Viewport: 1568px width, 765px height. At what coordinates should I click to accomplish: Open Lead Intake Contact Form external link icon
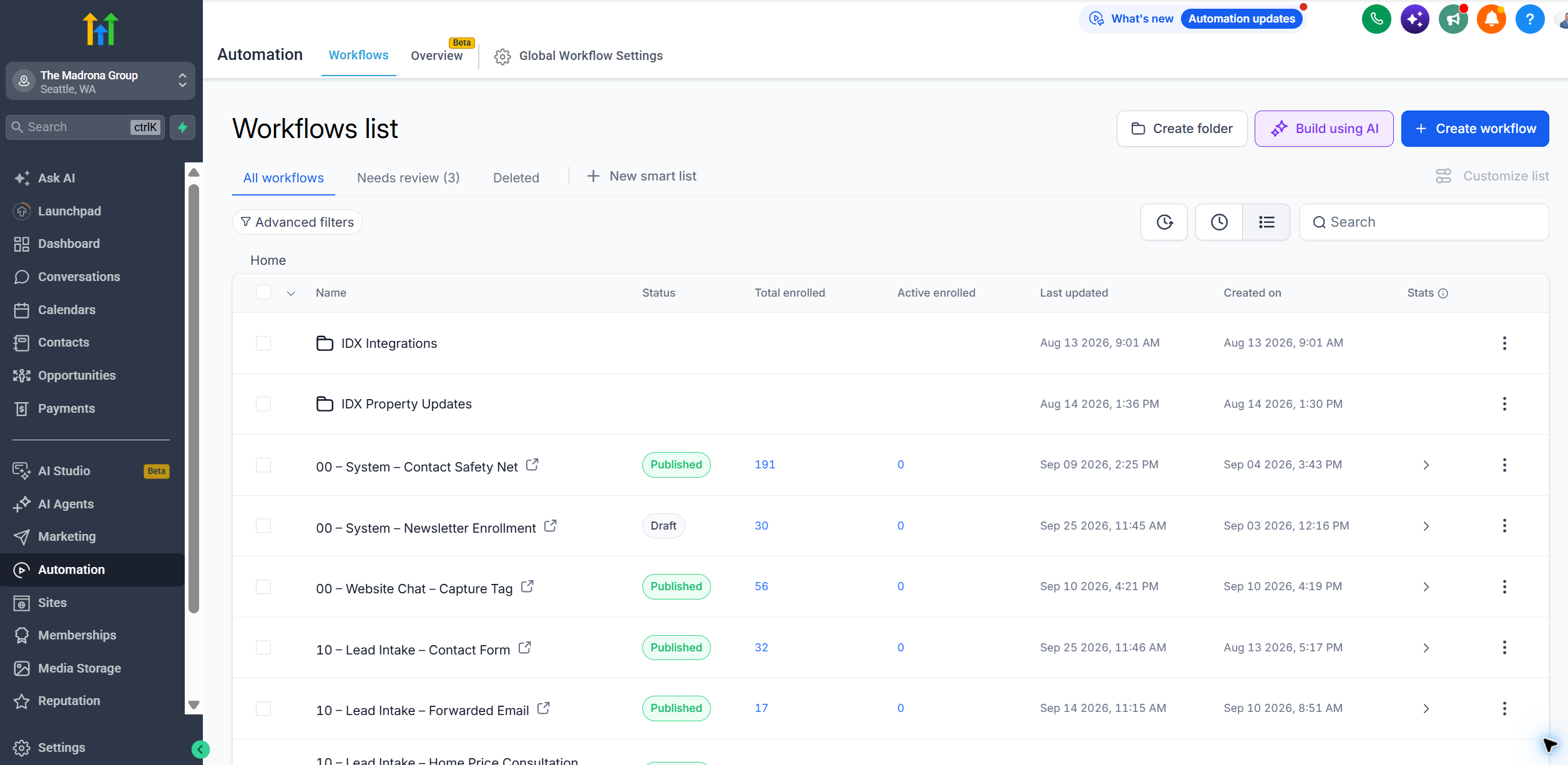point(524,648)
